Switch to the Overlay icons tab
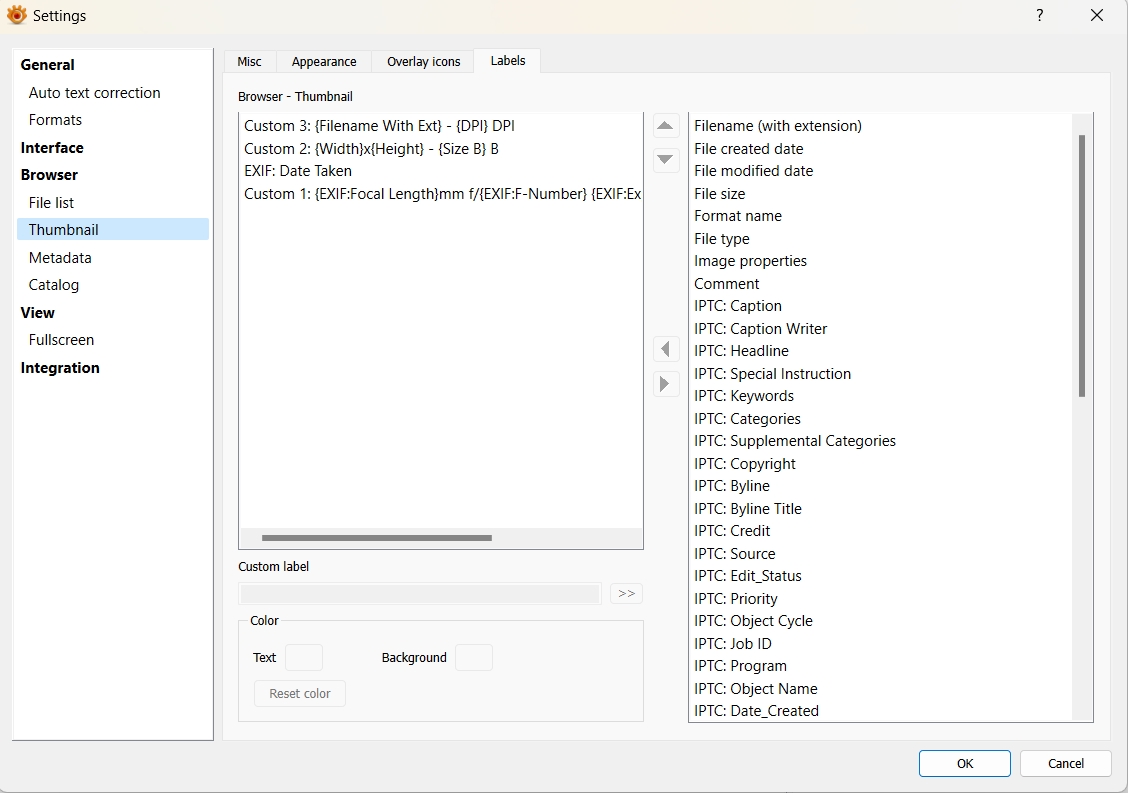The image size is (1128, 793). pos(424,62)
